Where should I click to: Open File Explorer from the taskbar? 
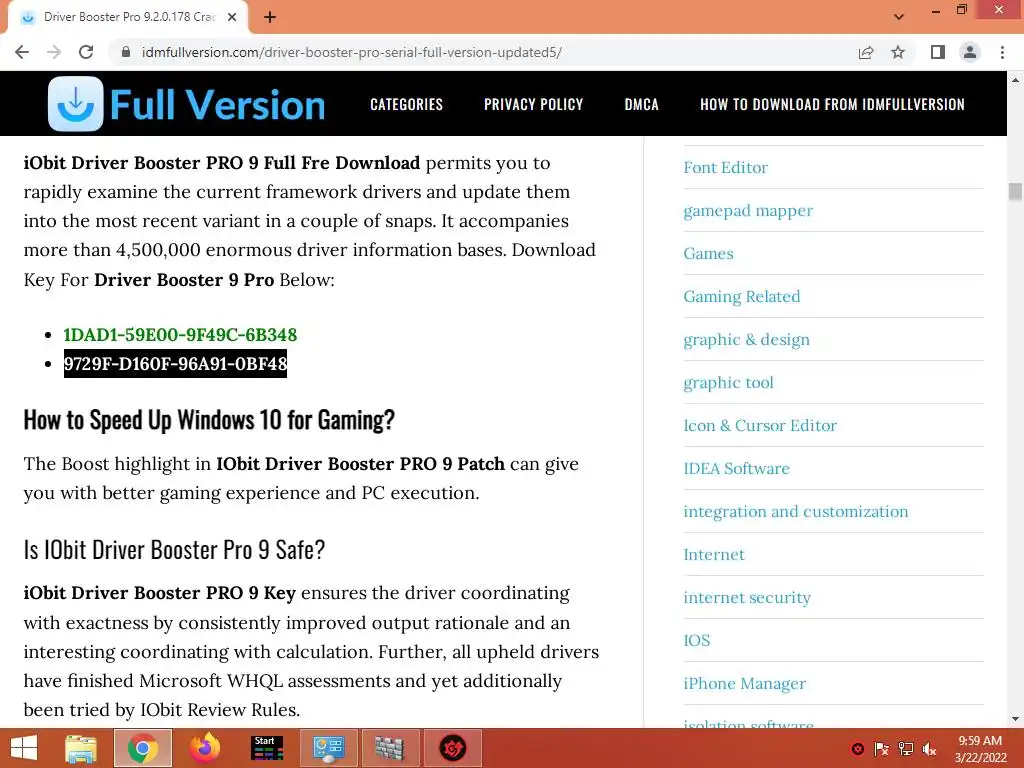[x=81, y=748]
